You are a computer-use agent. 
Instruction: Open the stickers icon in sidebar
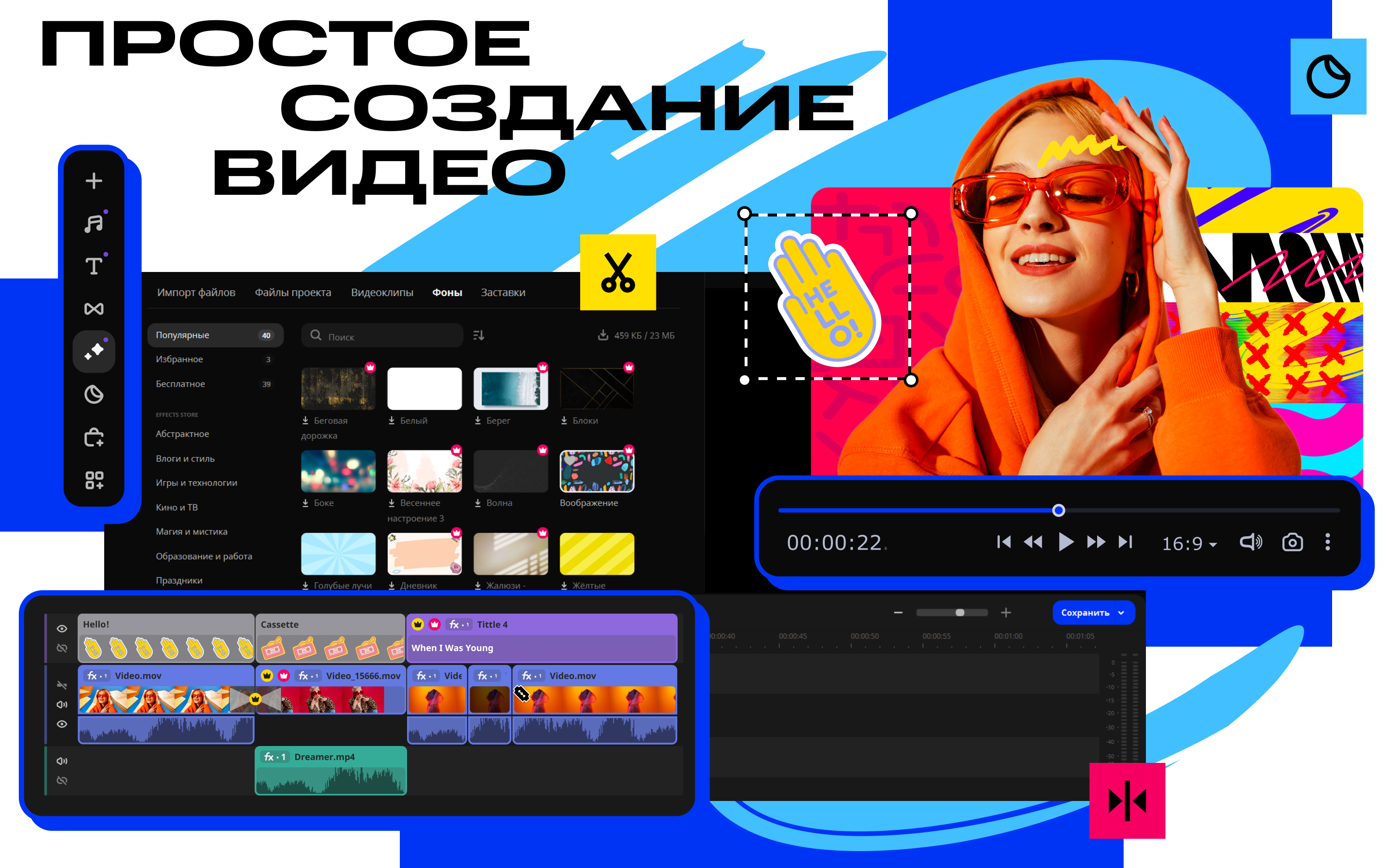point(94,394)
